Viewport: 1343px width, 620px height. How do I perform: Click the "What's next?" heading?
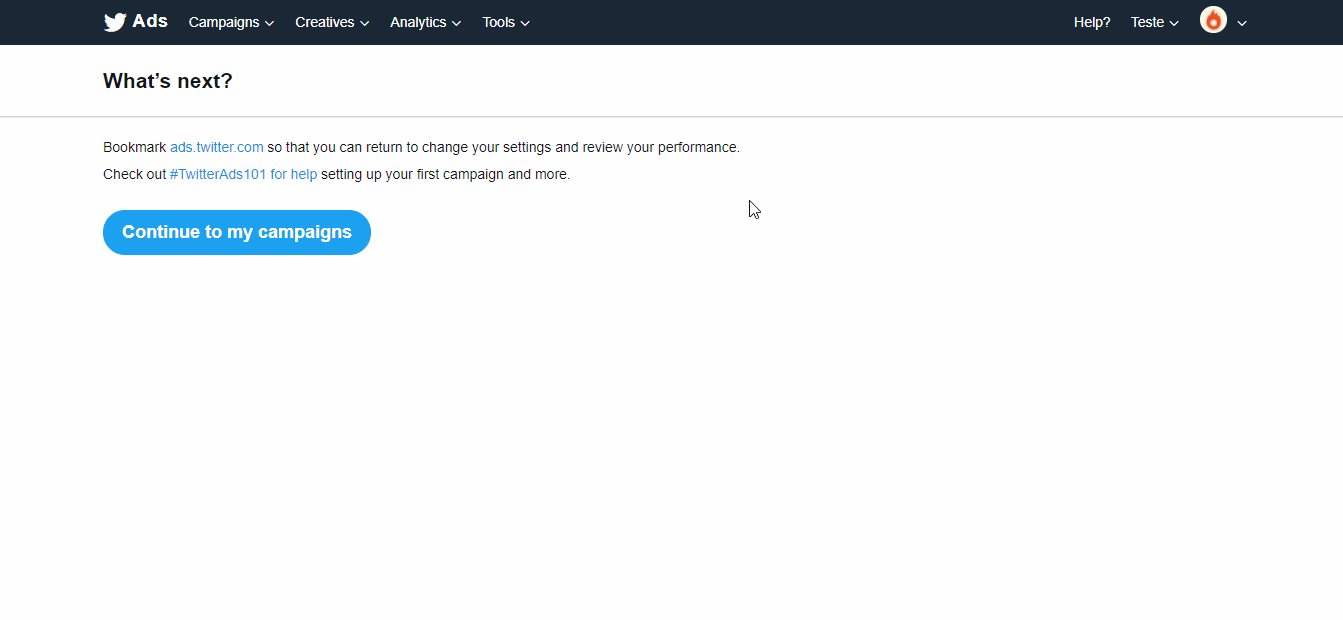(x=168, y=81)
